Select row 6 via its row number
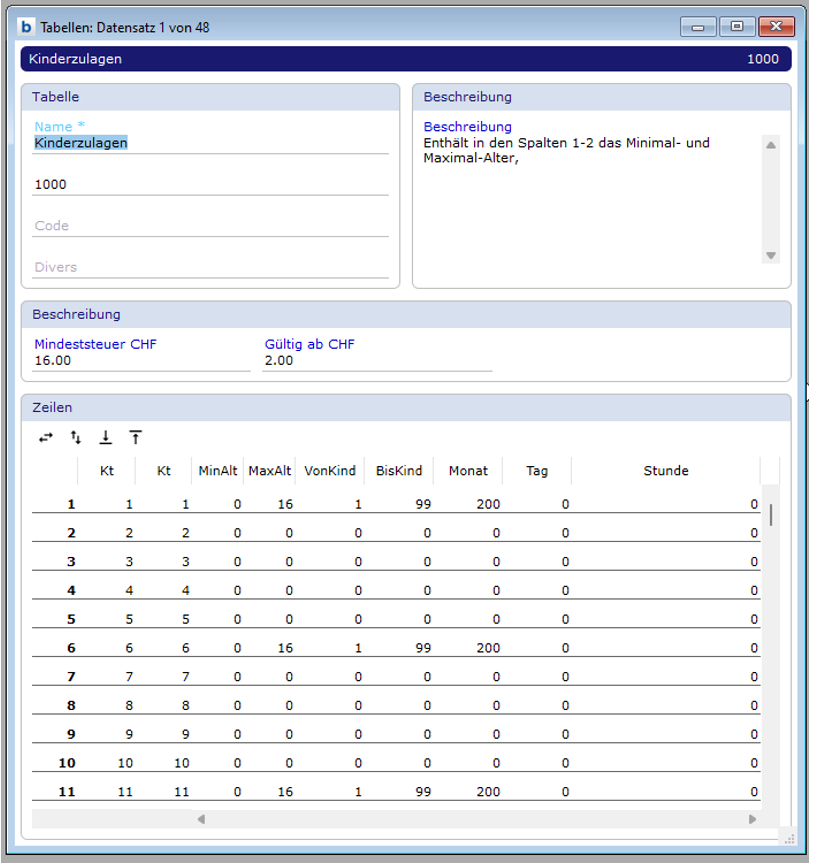Screen dimensions: 813x867 point(71,648)
